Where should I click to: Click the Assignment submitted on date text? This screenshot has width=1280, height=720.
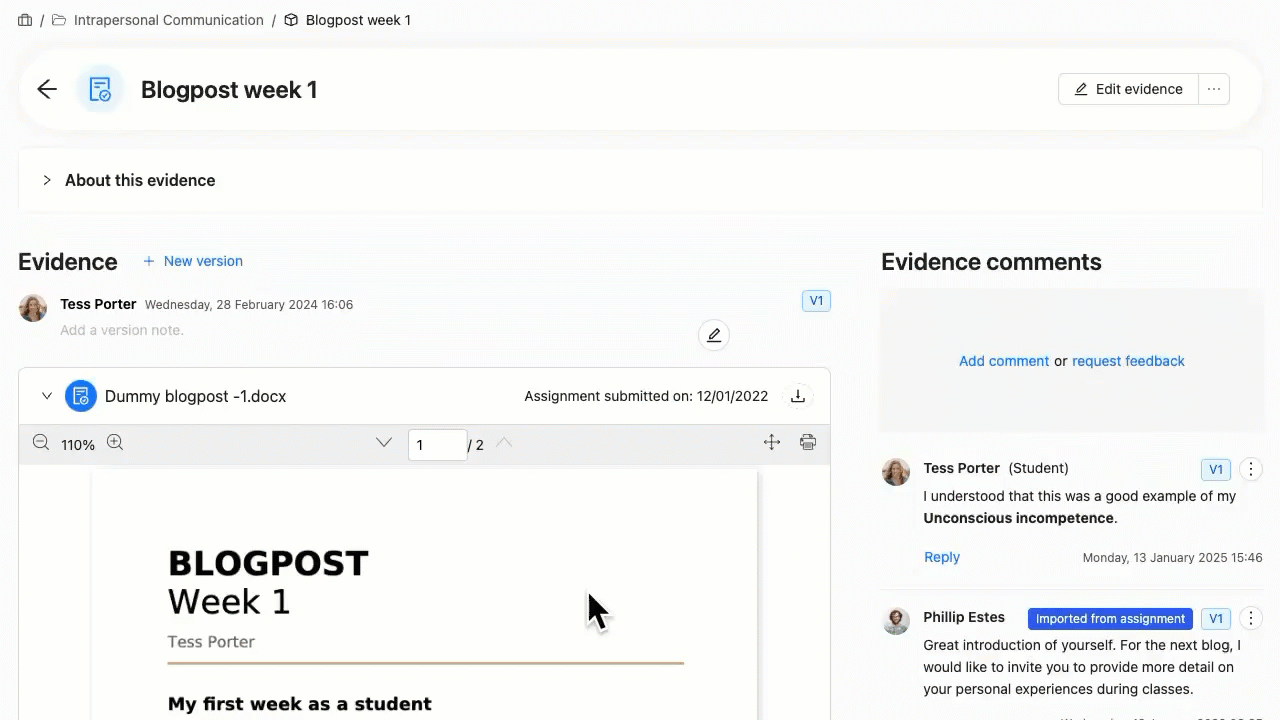646,396
